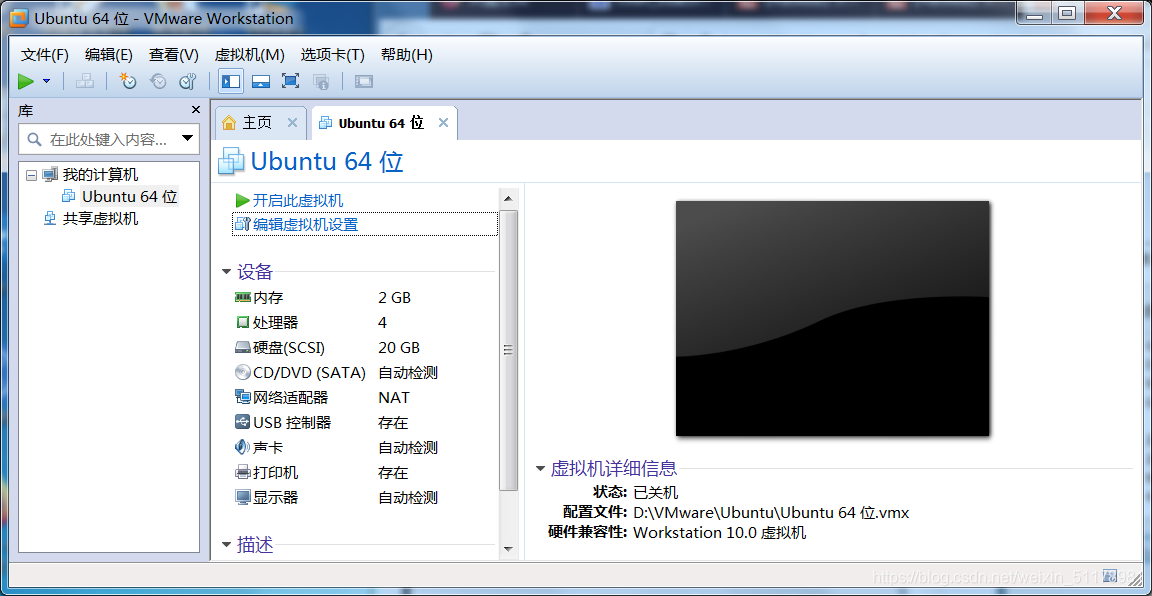Take a snapshot using the clock-star icon
The image size is (1152, 596).
pyautogui.click(x=128, y=81)
